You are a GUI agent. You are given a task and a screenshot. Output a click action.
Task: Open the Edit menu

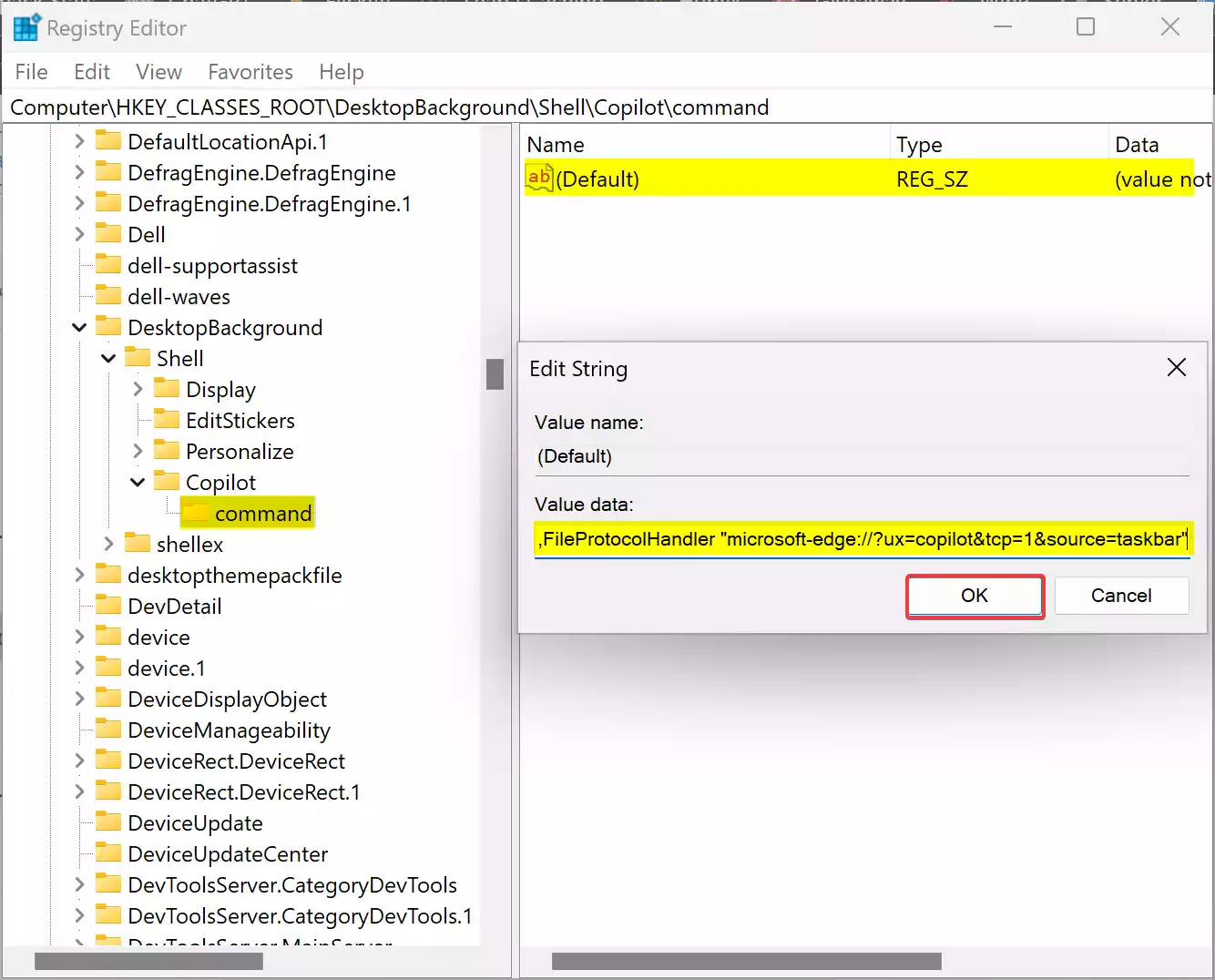click(x=92, y=72)
